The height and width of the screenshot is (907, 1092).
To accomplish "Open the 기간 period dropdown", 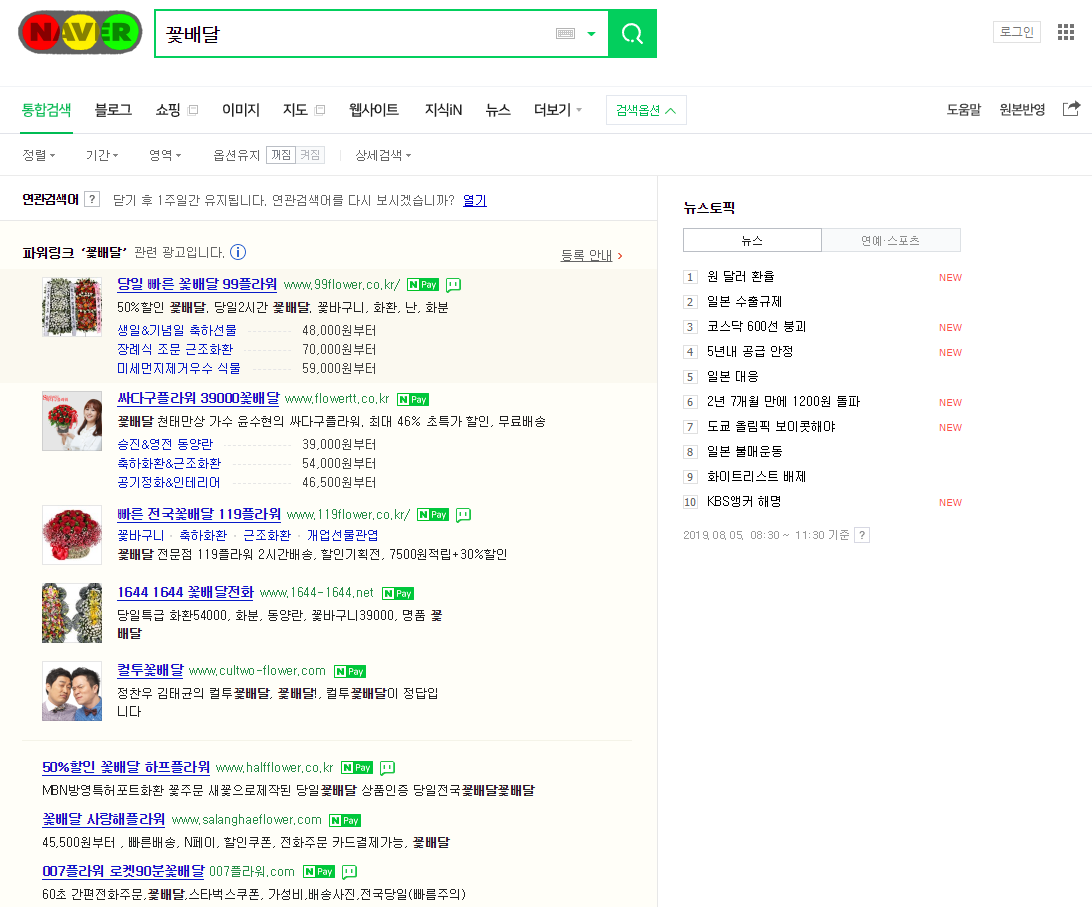I will [102, 155].
